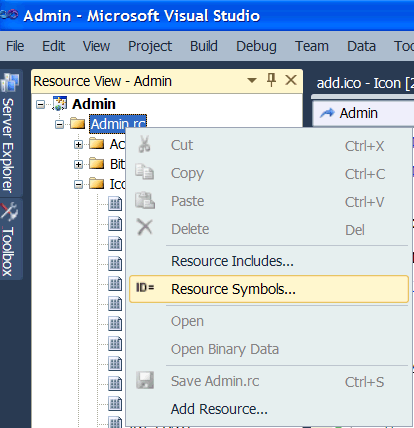Click Open Binary Data in context menu
414x428 pixels.
point(269,349)
